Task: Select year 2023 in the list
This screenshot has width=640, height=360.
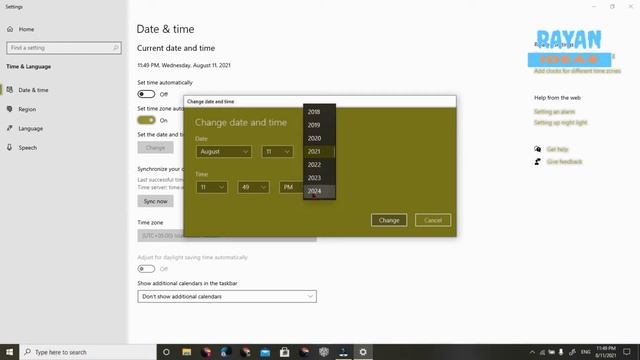Action: tap(319, 178)
